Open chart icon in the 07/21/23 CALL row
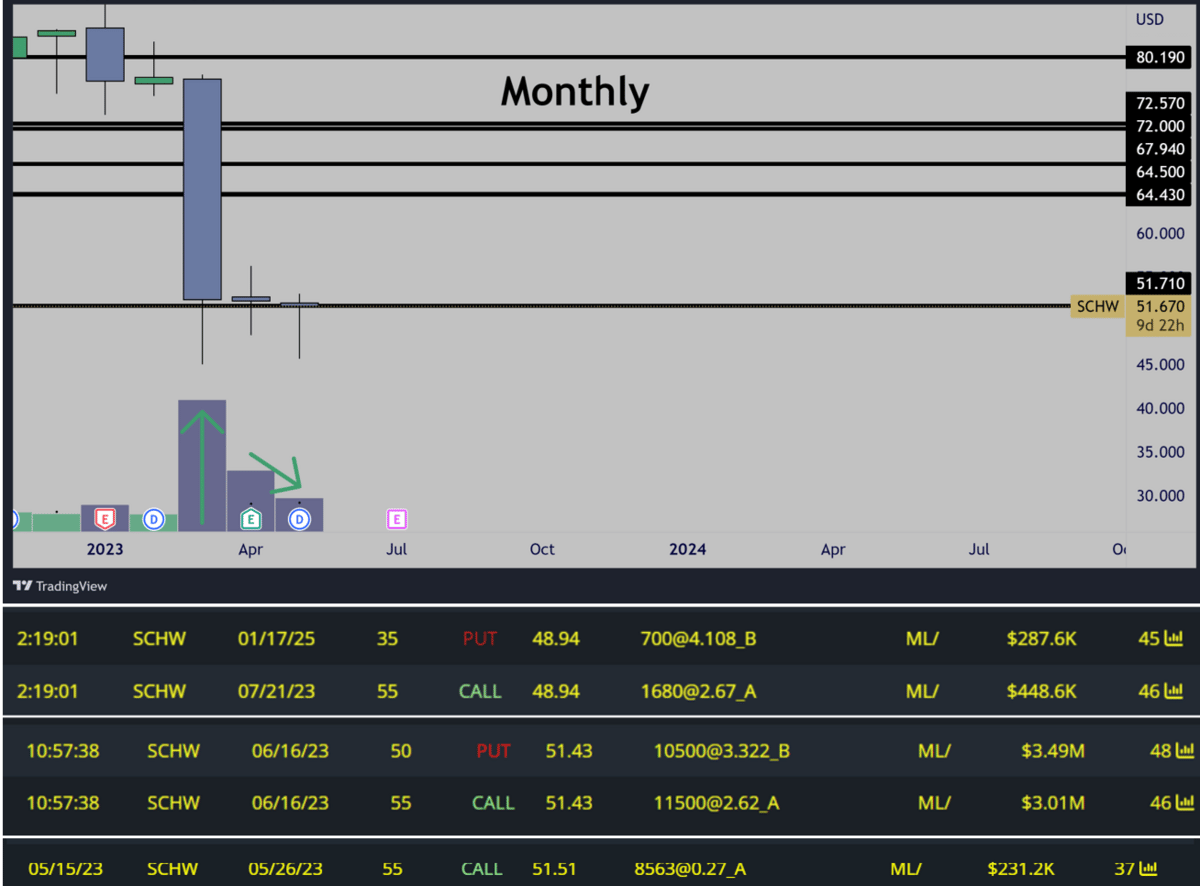 pos(1174,691)
